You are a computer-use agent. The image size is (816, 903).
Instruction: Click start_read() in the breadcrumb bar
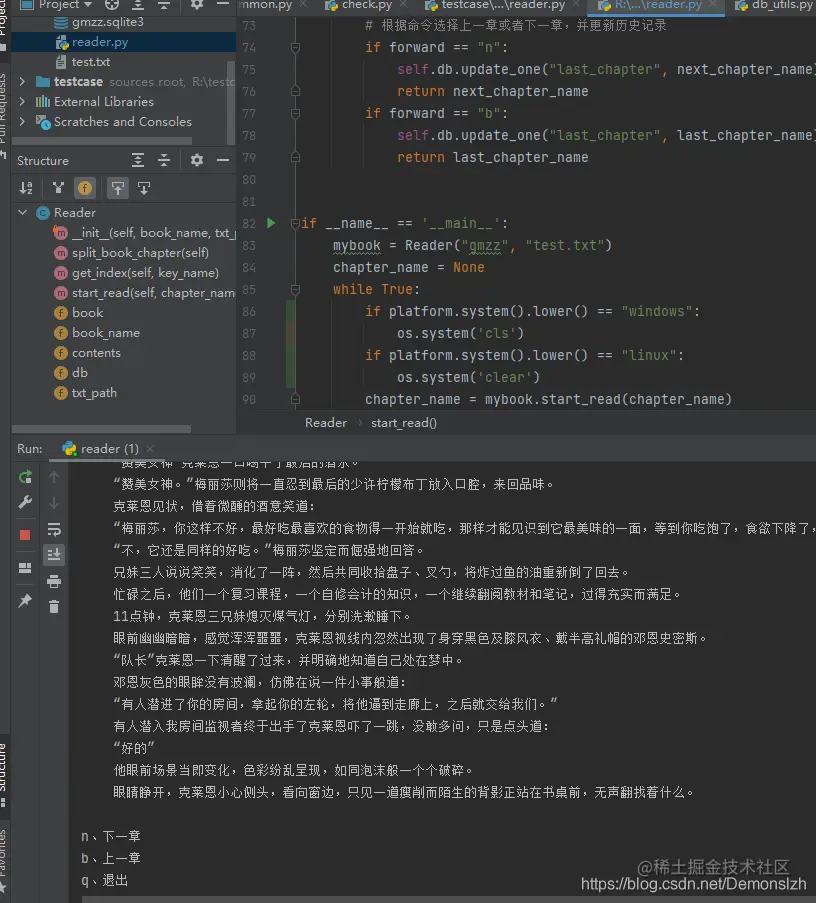(403, 422)
